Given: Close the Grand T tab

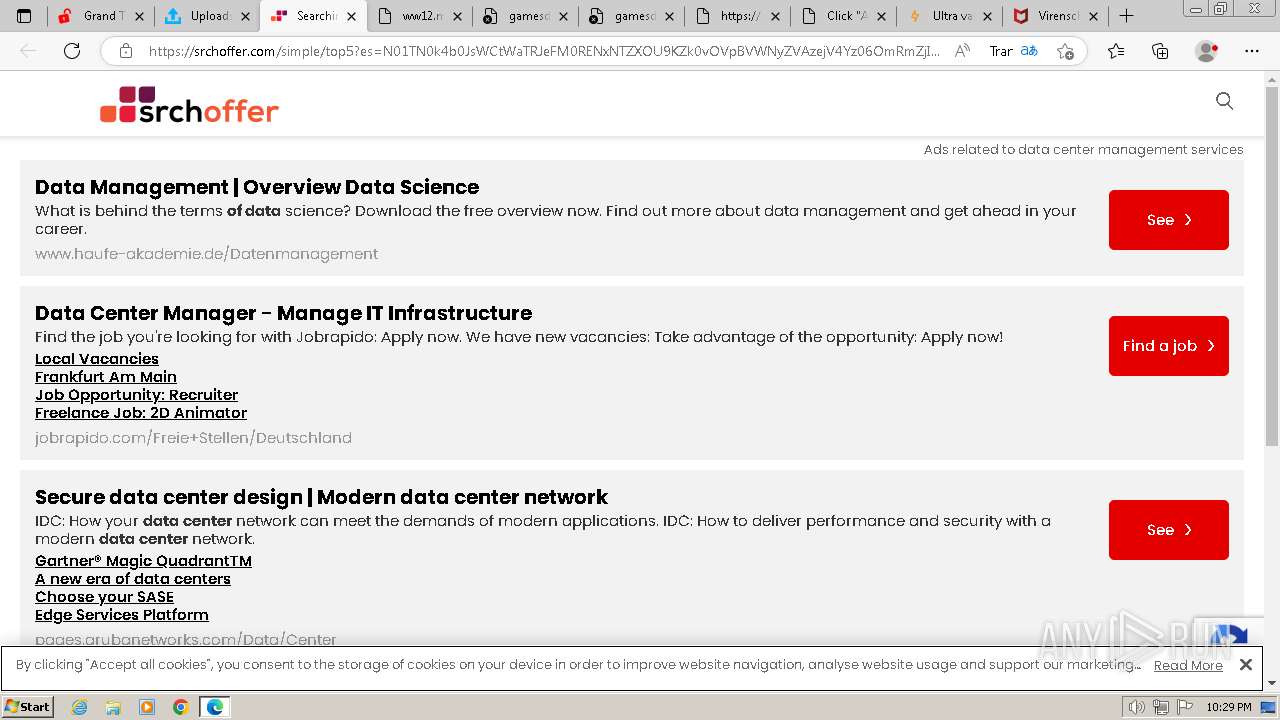Looking at the screenshot, I should coord(138,16).
